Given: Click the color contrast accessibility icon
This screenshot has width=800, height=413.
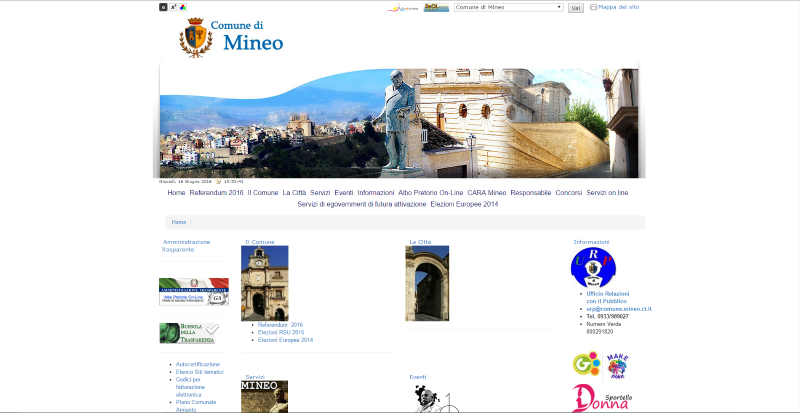Looking at the screenshot, I should (183, 7).
